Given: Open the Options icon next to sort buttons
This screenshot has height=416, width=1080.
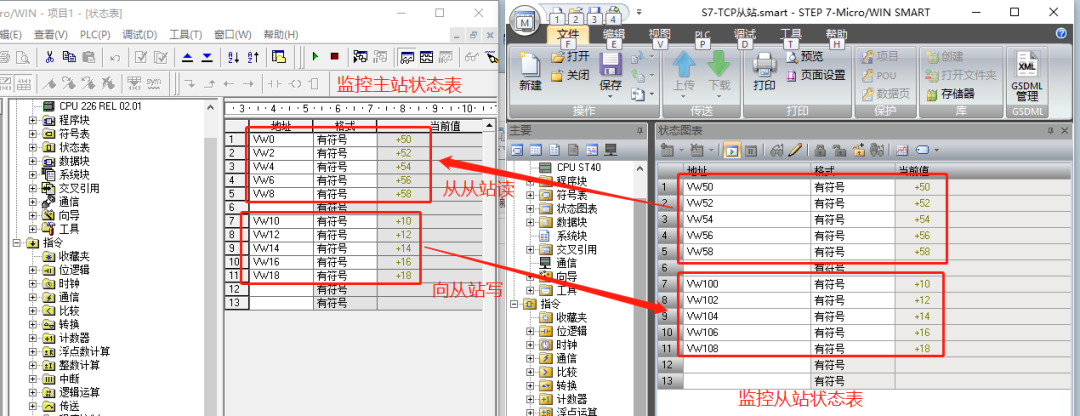Looking at the screenshot, I should [279, 56].
